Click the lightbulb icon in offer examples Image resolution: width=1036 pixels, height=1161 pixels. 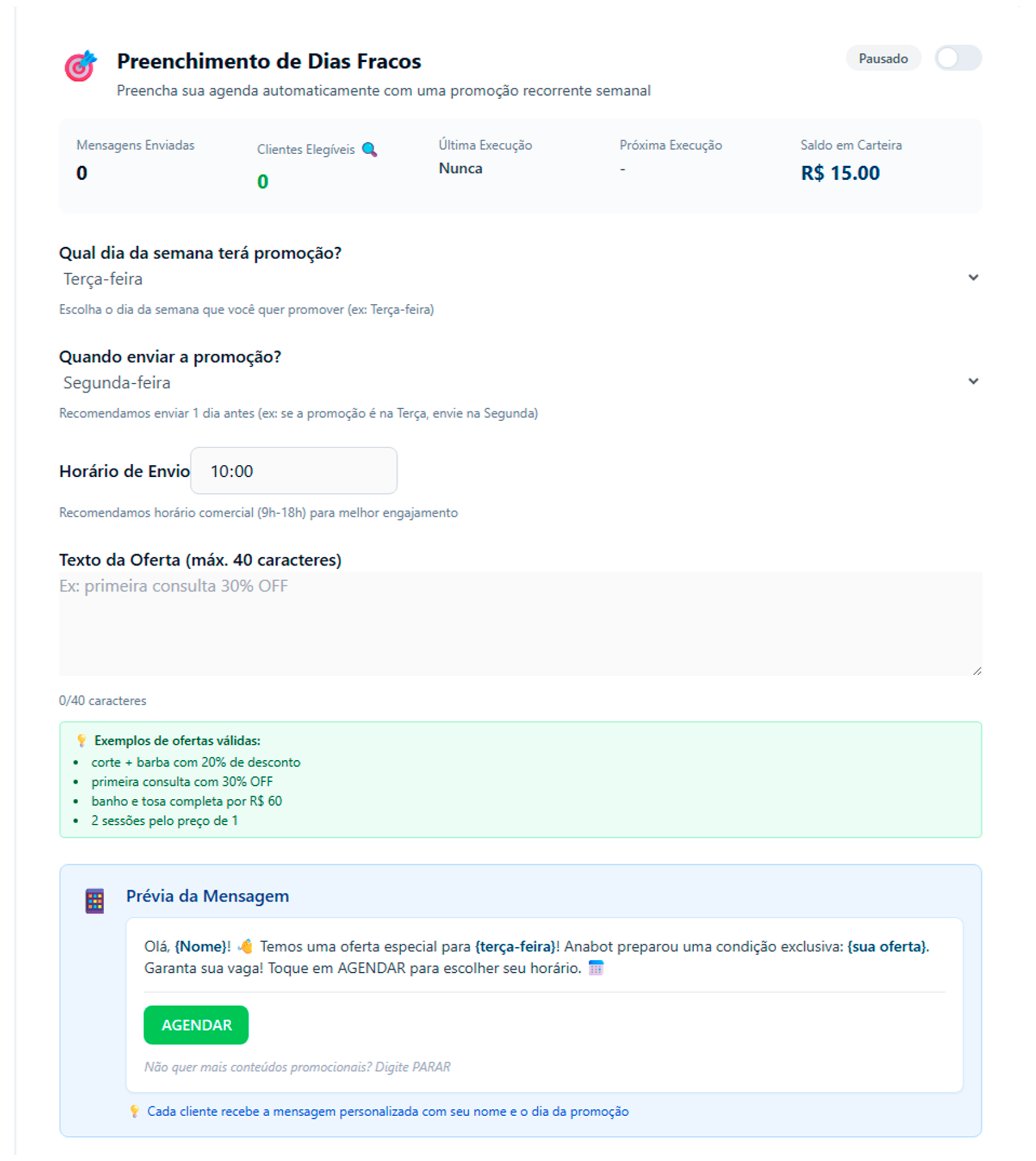coord(82,740)
